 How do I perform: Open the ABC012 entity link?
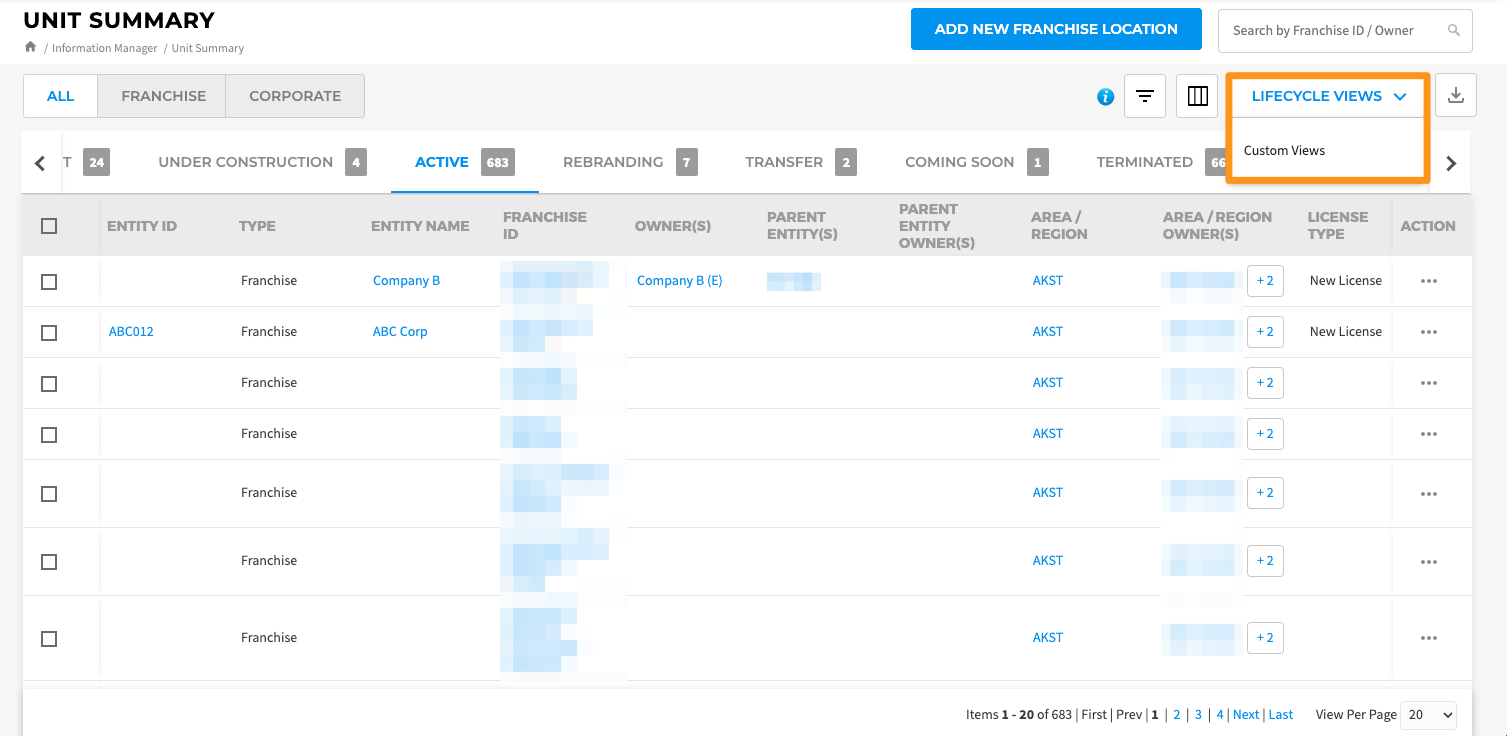click(x=130, y=331)
